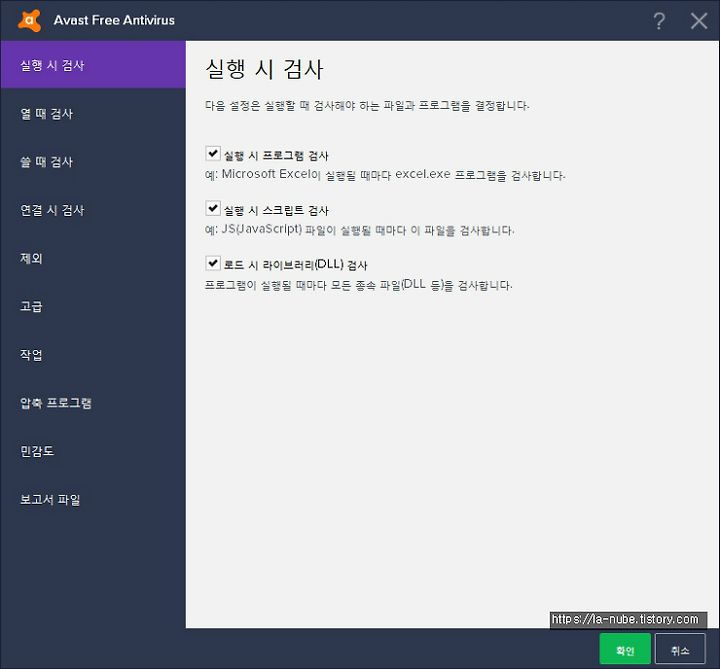The image size is (720, 669).
Task: Click the Avast logo icon
Action: coord(29,20)
